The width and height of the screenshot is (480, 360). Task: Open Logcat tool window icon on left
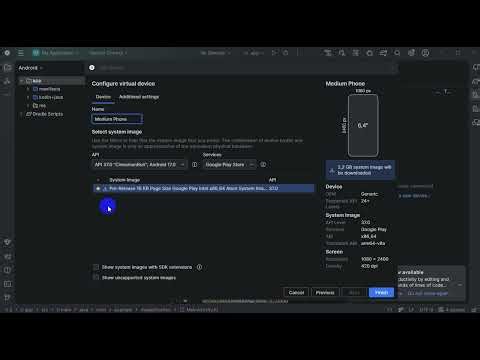(x=7, y=256)
